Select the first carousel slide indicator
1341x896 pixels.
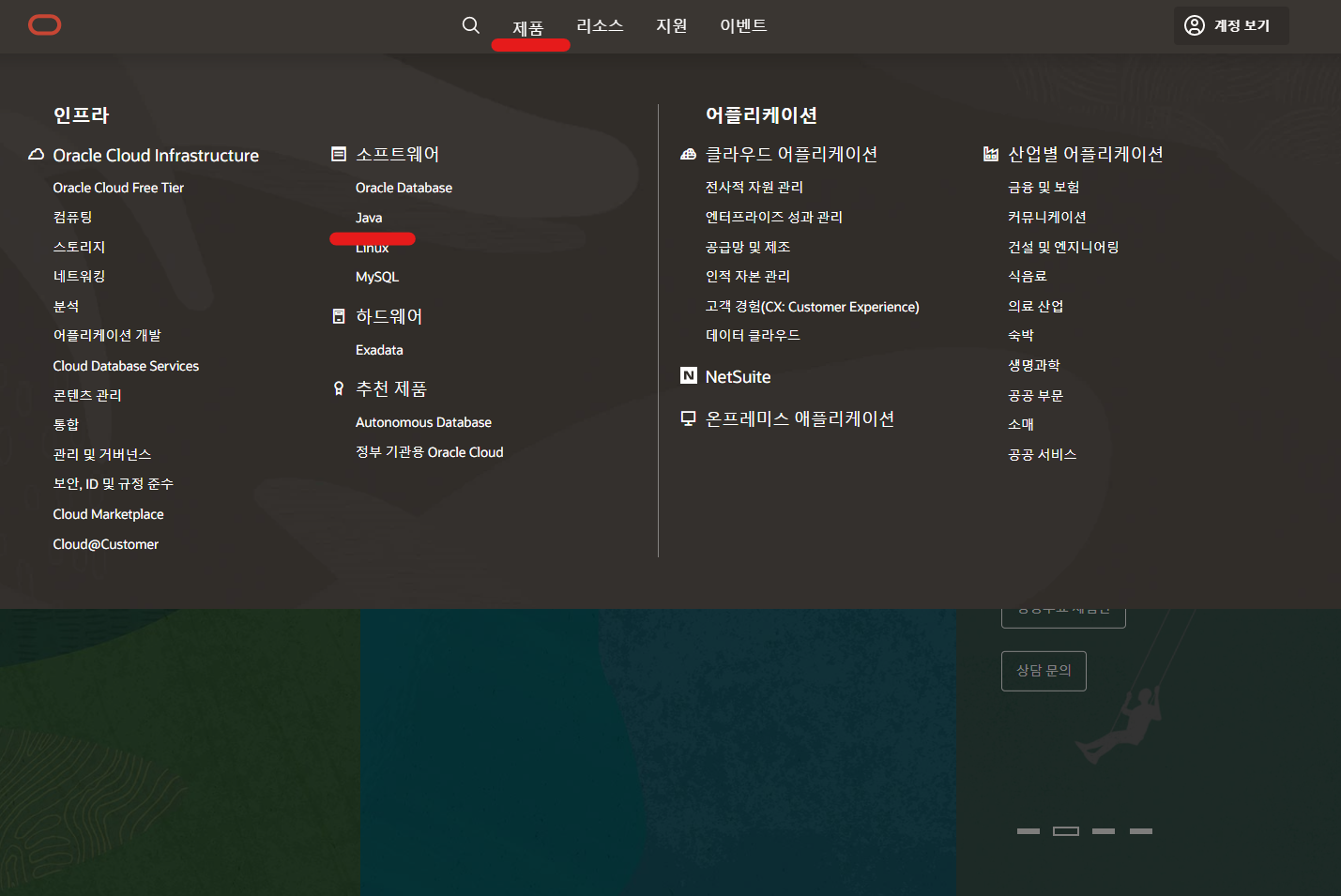(1029, 831)
